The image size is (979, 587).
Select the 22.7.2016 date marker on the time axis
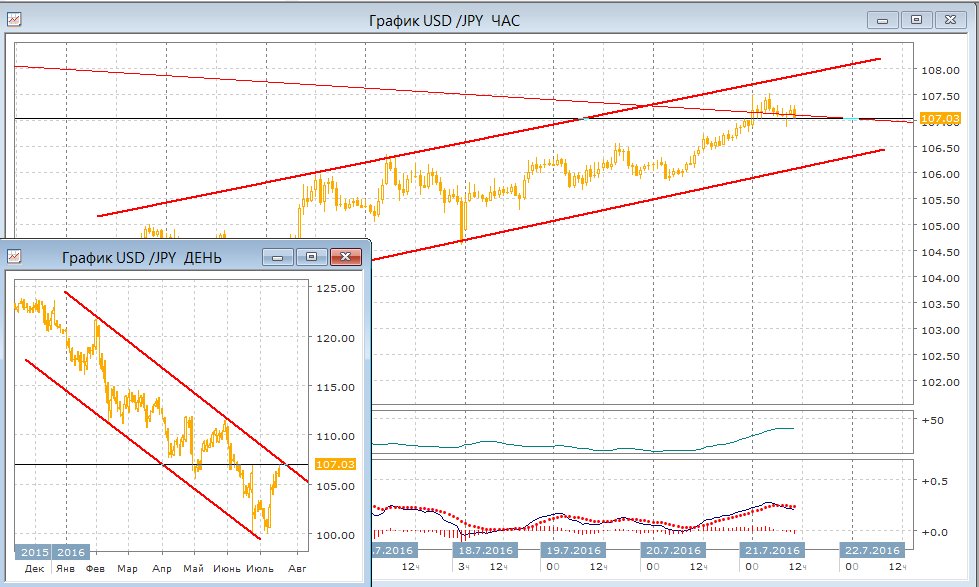click(872, 550)
